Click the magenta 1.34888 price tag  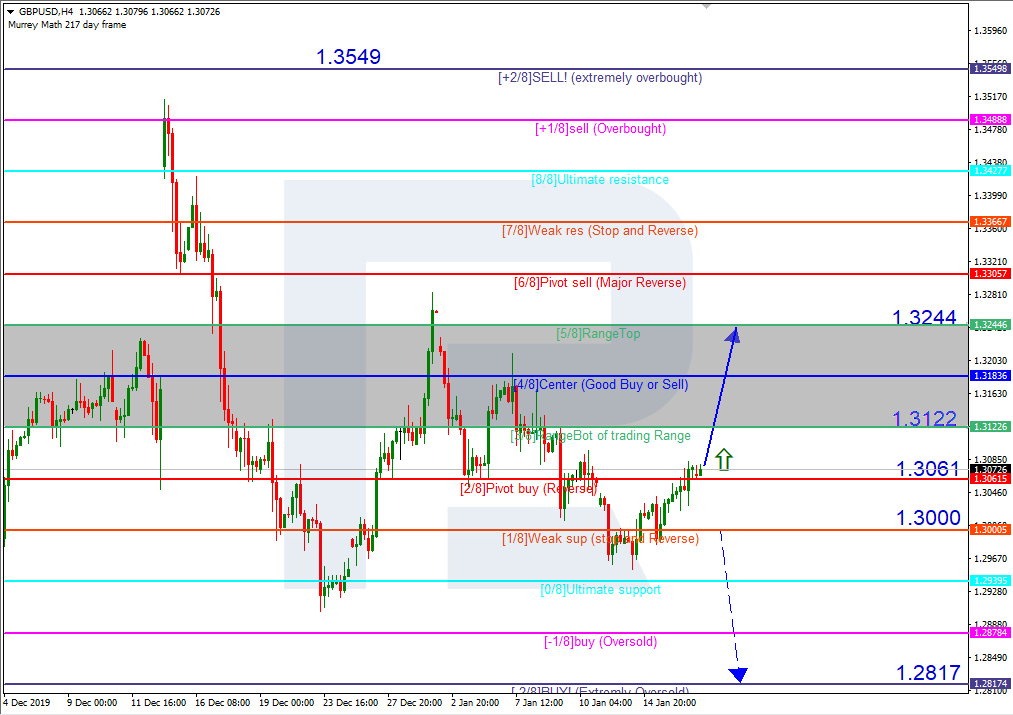[990, 119]
